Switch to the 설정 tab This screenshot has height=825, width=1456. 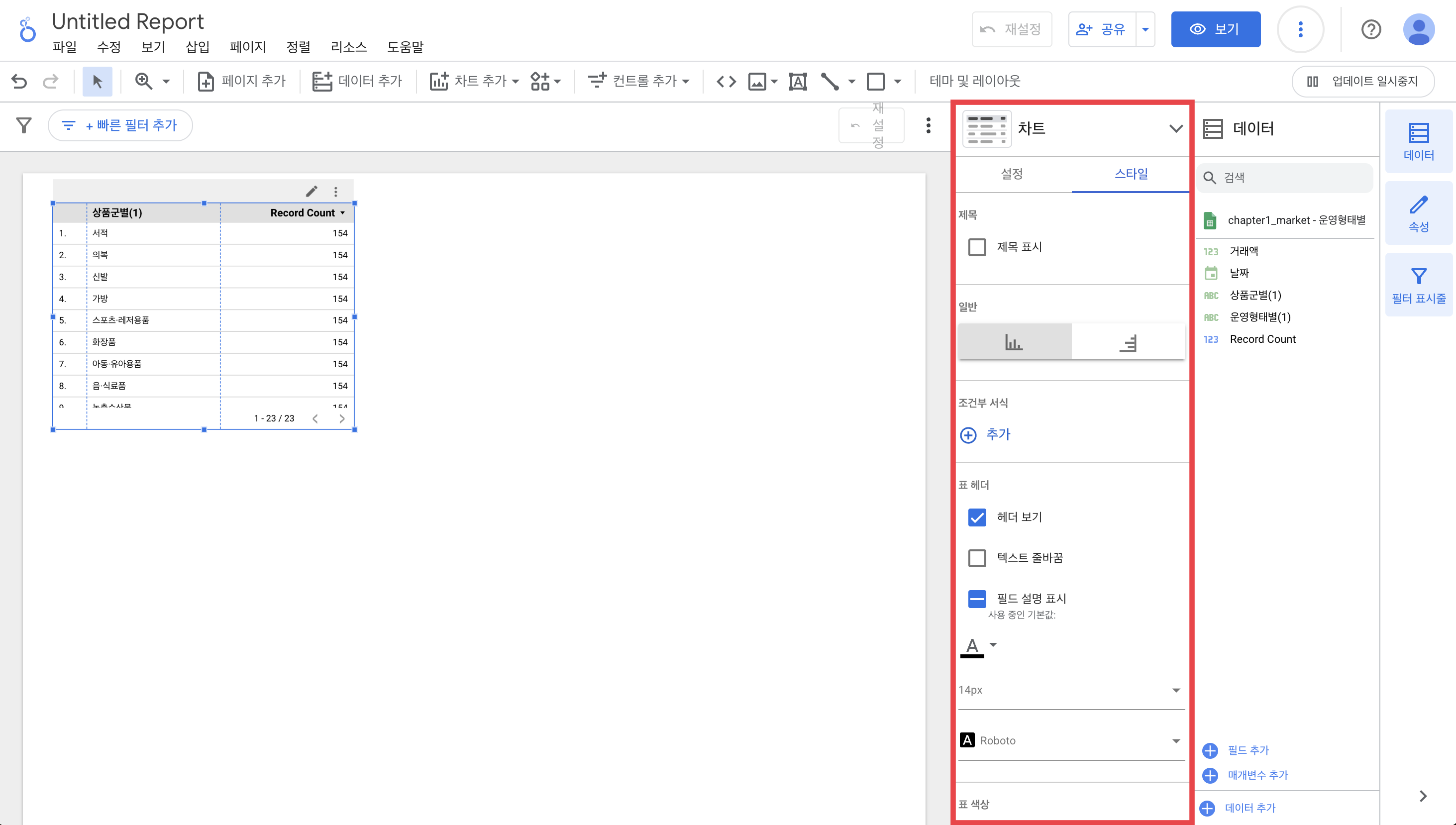(1012, 174)
